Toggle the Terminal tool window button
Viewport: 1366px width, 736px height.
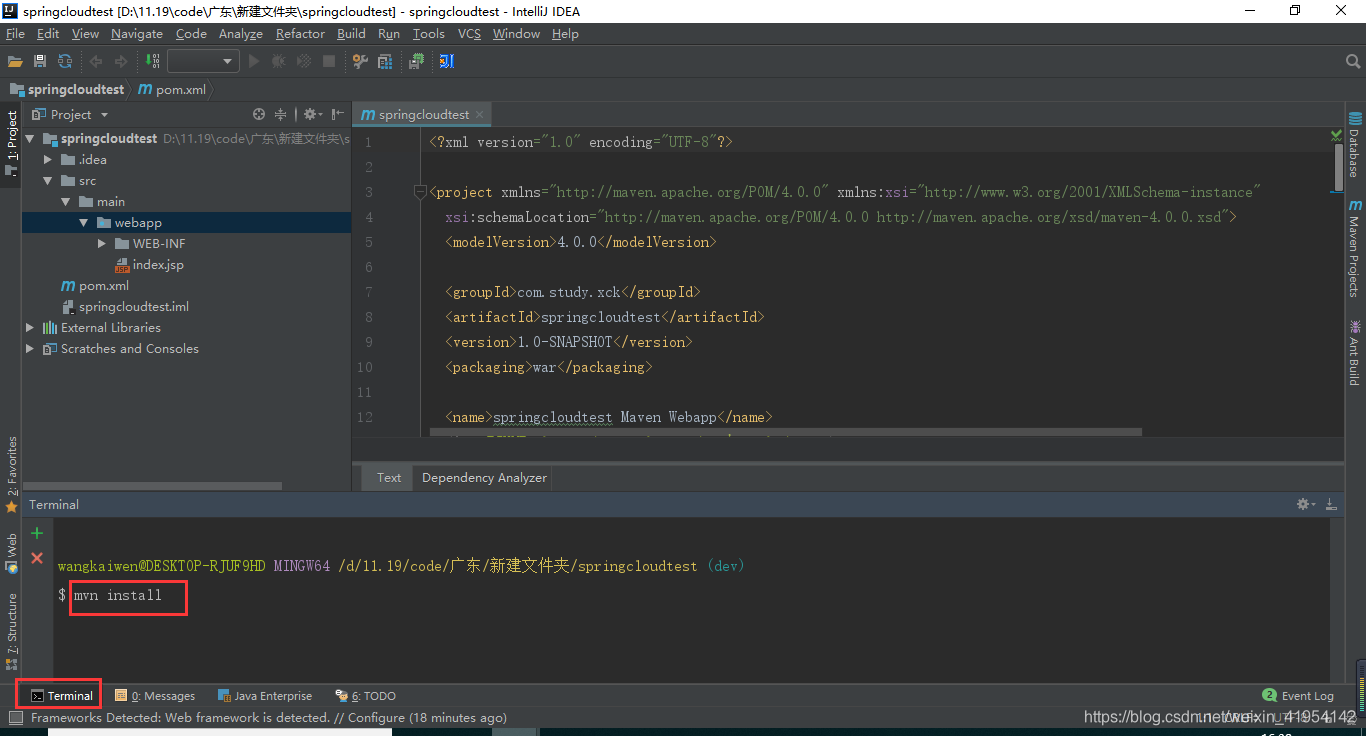point(61,696)
